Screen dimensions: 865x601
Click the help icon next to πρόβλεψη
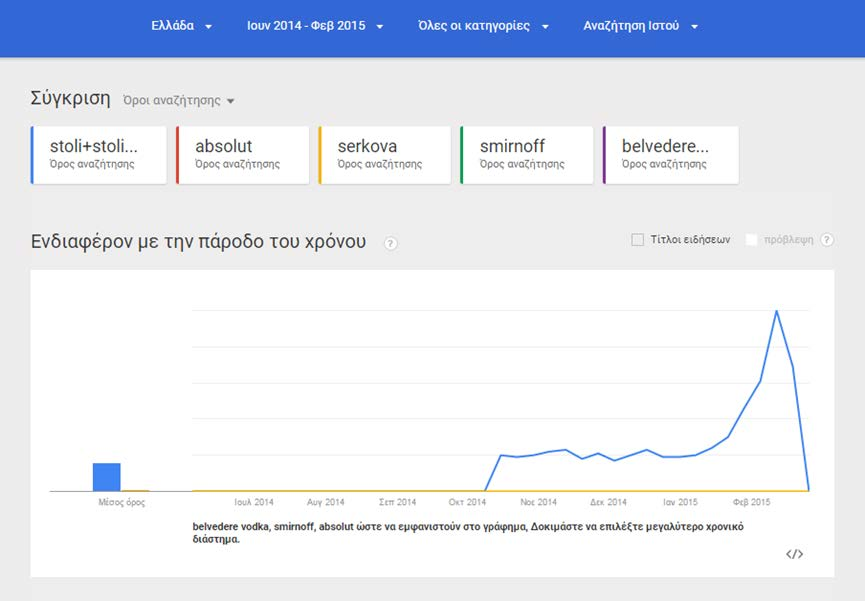826,240
